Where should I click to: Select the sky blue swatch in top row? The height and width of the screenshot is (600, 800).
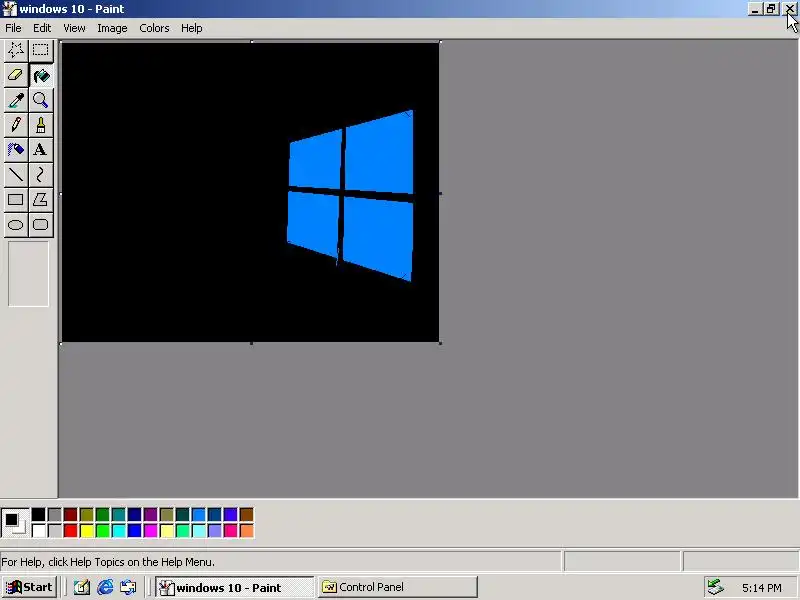[x=198, y=514]
